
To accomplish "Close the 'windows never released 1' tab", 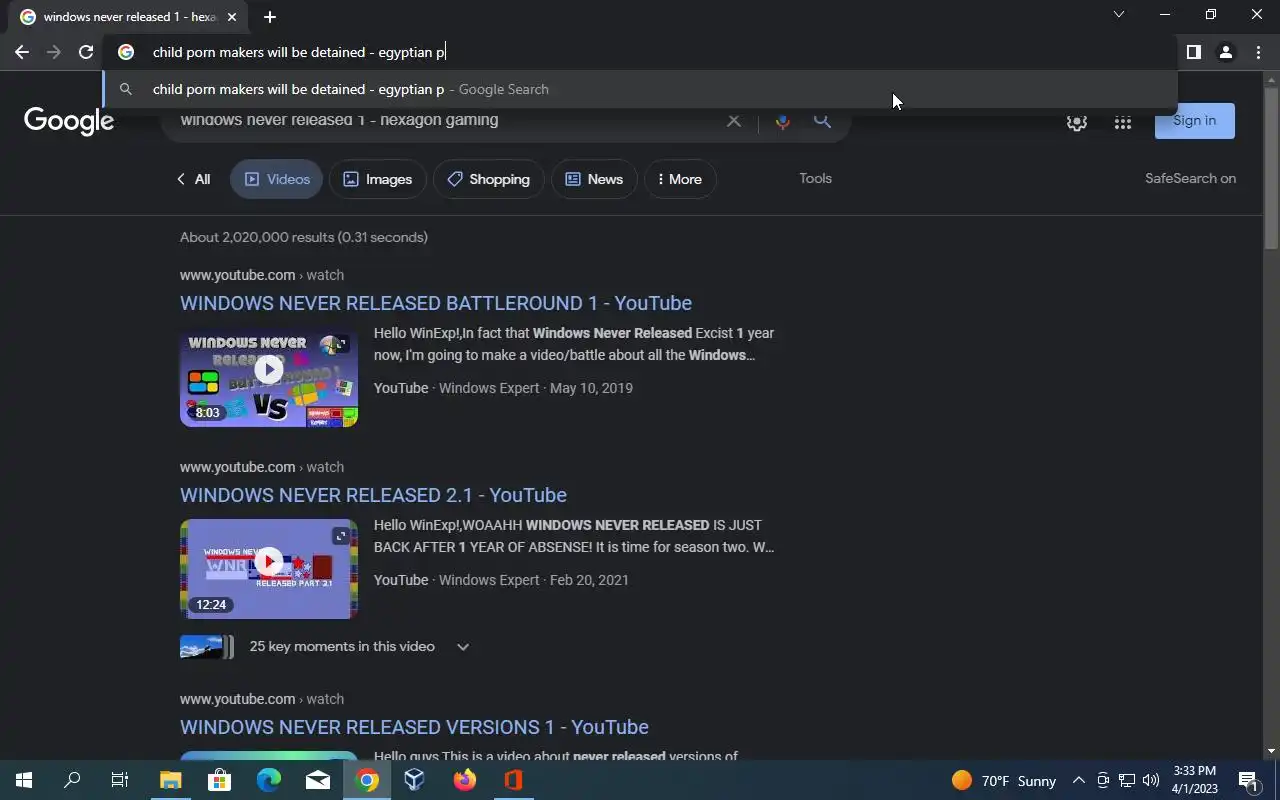I will coord(232,17).
